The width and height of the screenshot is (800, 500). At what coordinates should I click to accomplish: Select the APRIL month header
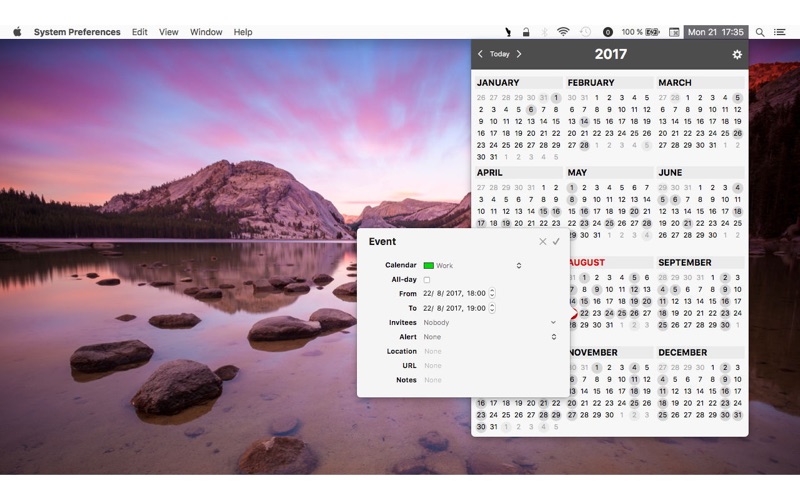click(x=518, y=172)
